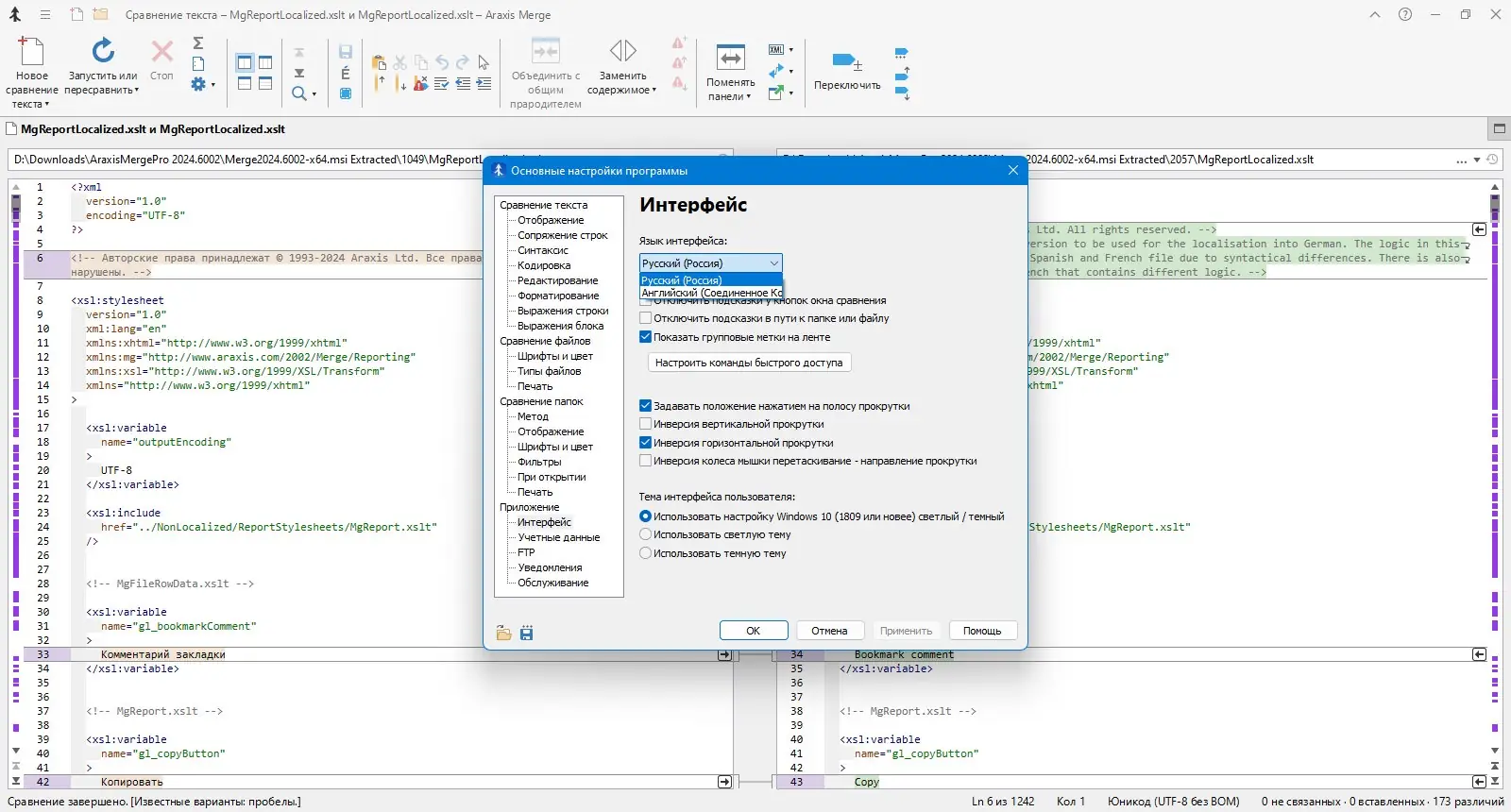1511x812 pixels.
Task: Click the magnifier search icon in toolbar
Action: point(299,93)
